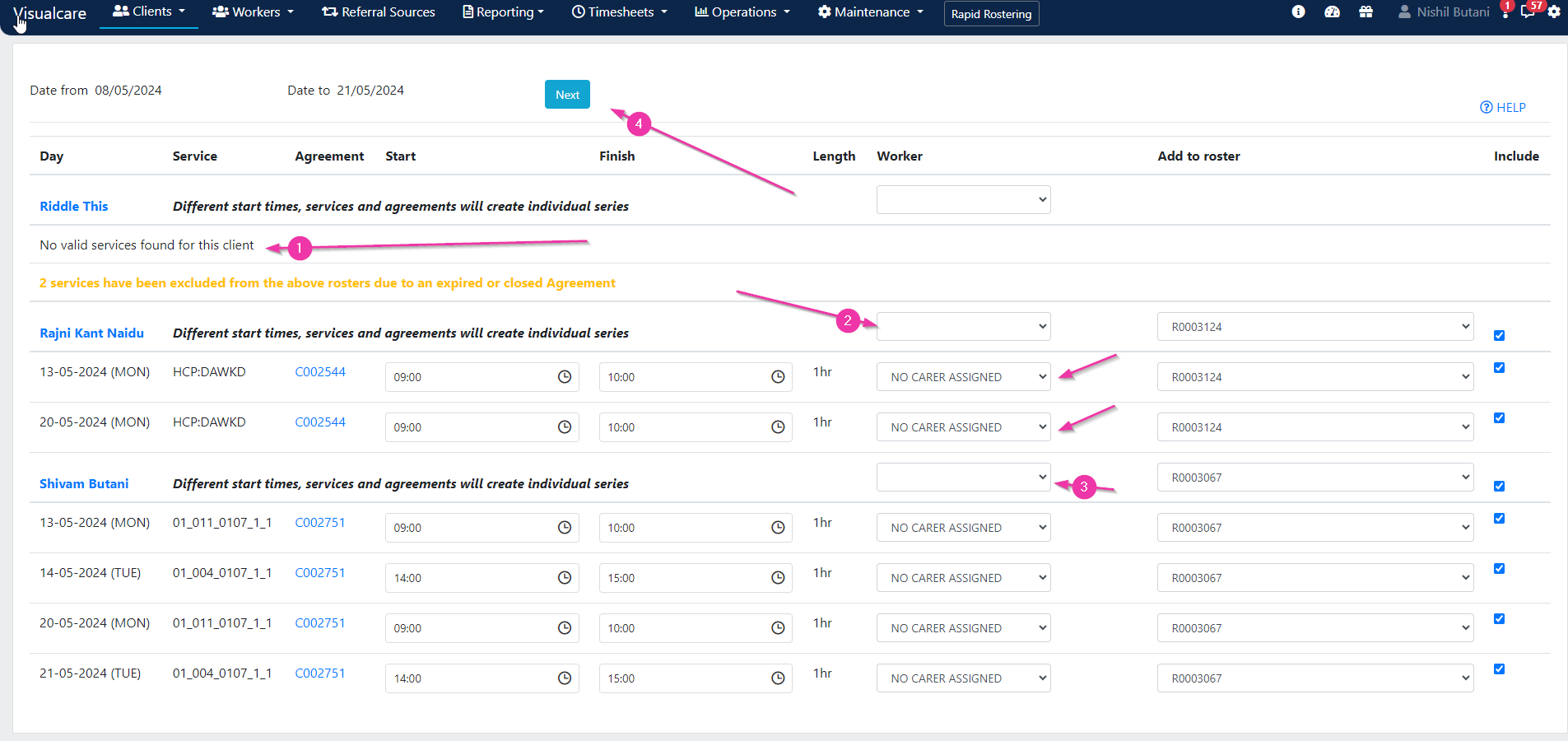The width and height of the screenshot is (1568, 741).
Task: Open finish clock for Shivam 14-05-2024 row
Action: 778,578
